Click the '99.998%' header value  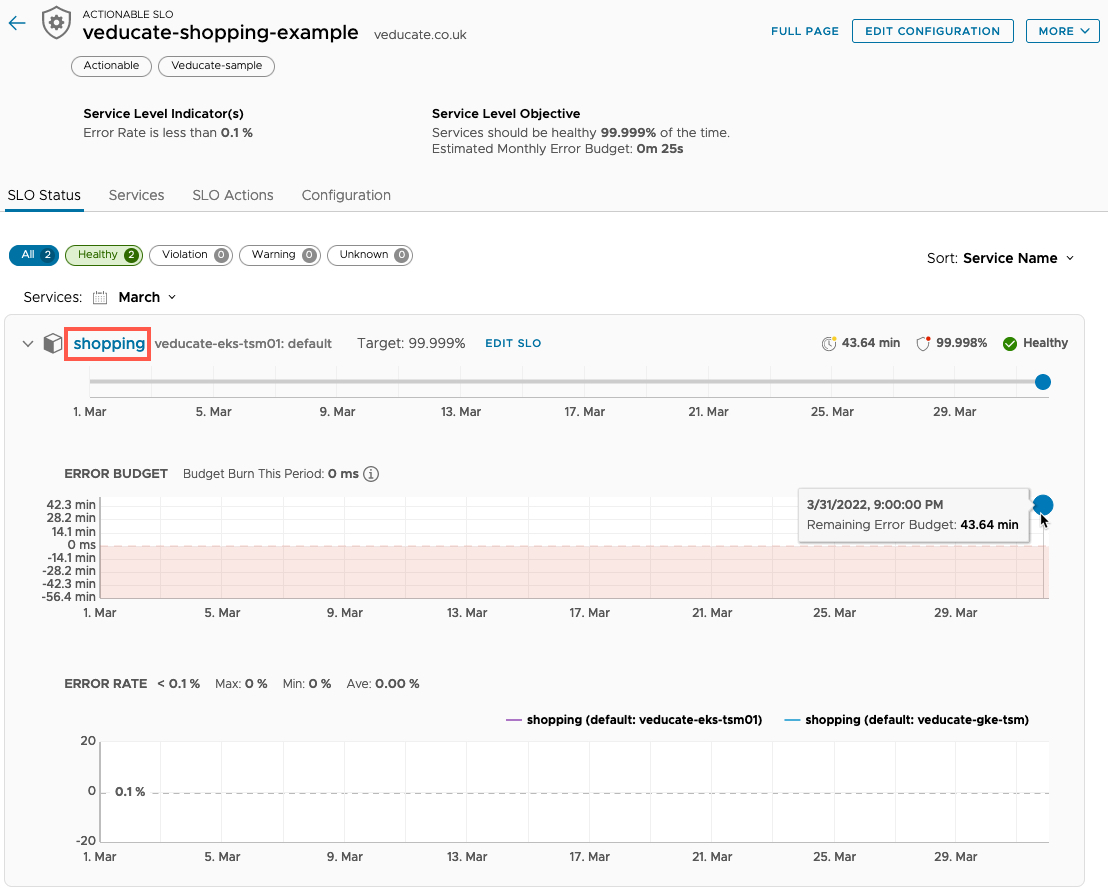pyautogui.click(x=961, y=343)
